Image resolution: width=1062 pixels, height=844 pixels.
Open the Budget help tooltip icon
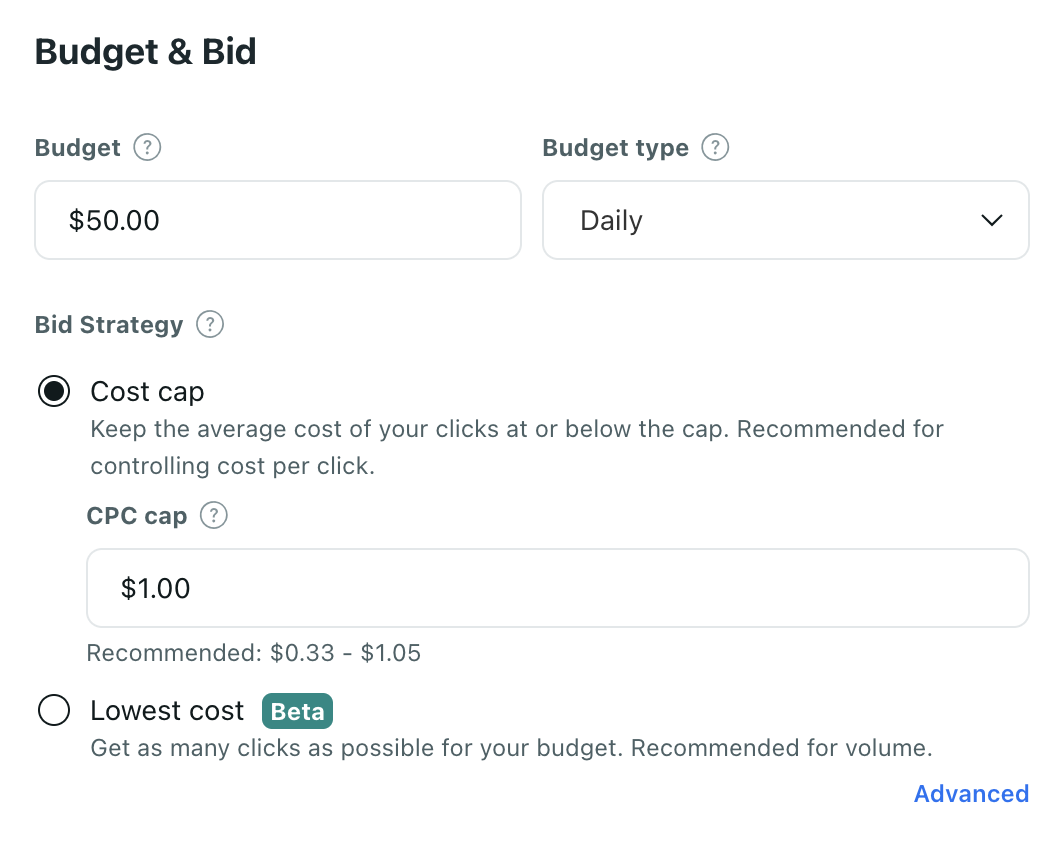(x=146, y=147)
